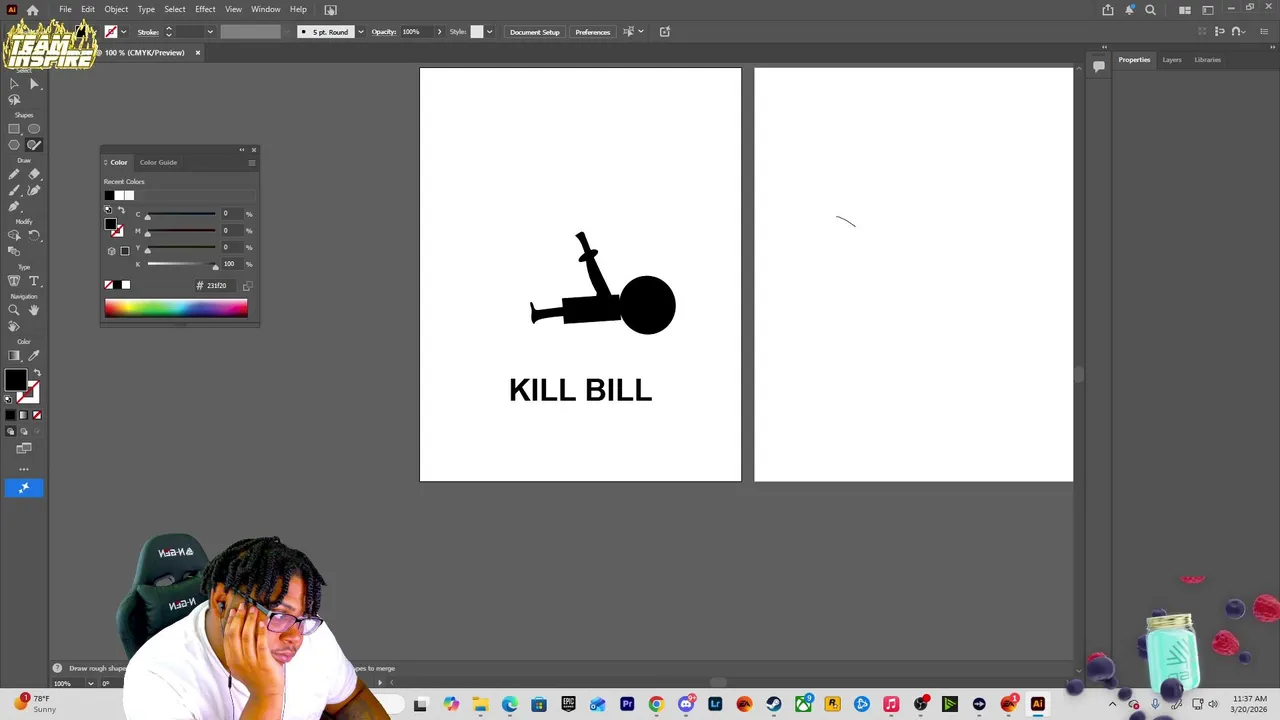Select the Zoom magnifier tool
The image size is (1280, 720).
click(14, 310)
